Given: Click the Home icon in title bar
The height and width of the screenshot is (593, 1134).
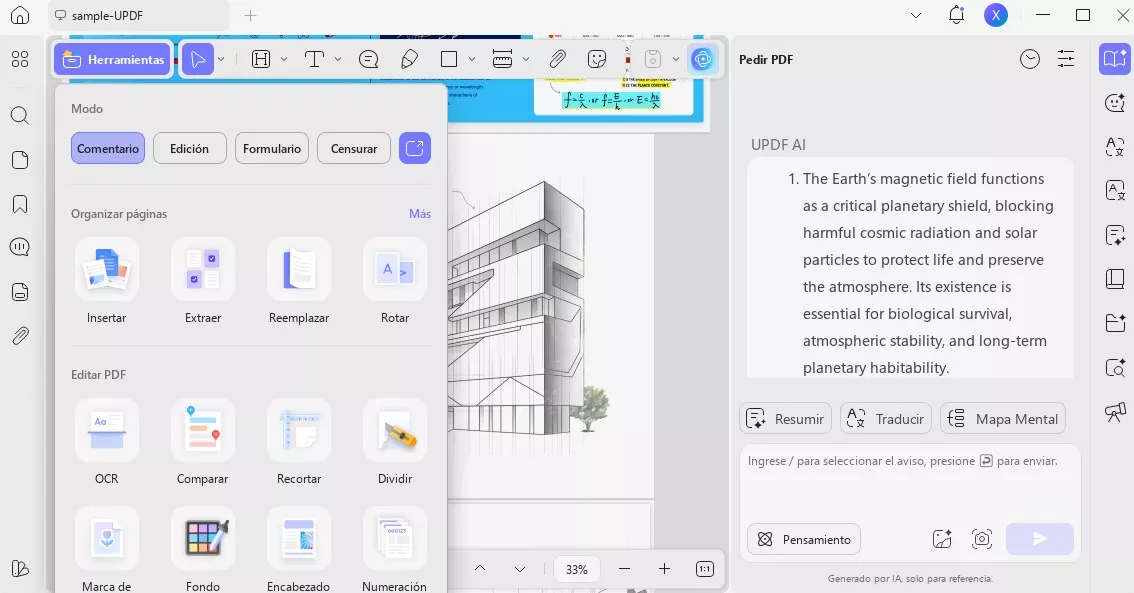Looking at the screenshot, I should [x=20, y=15].
